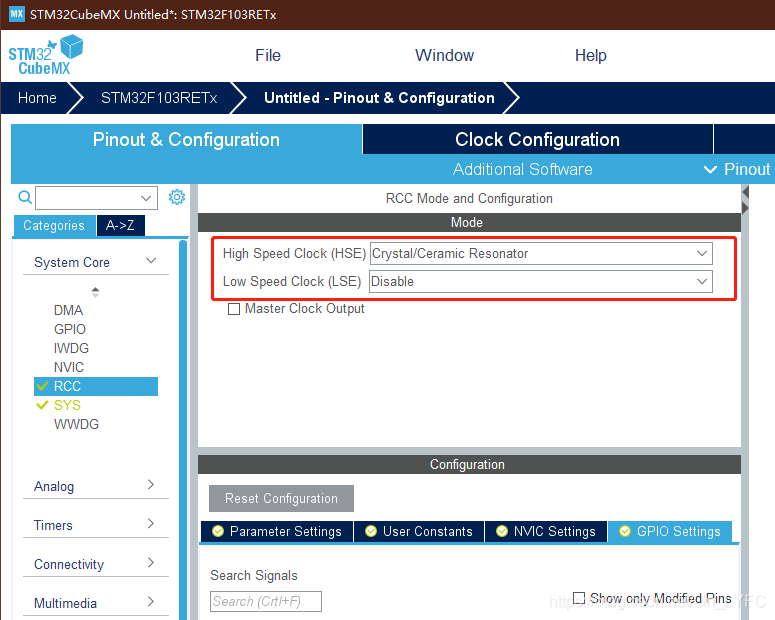Screen dimensions: 775x620
Task: Select NVIC in System Core list
Action: pos(69,367)
